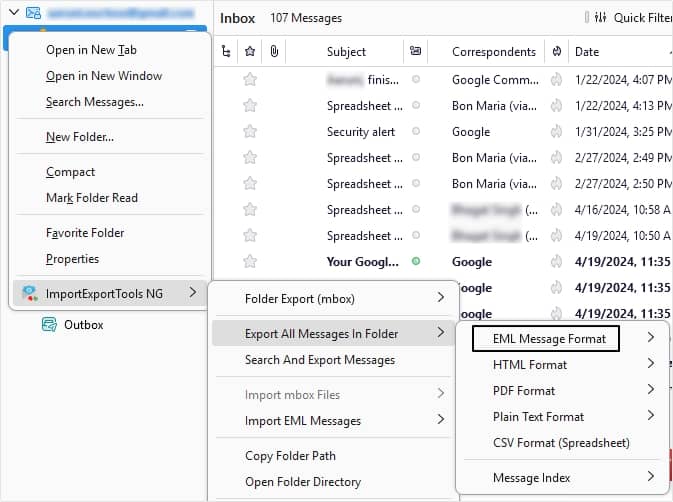The width and height of the screenshot is (673, 502).
Task: Star the 'Your Googl...' message
Action: 250,261
